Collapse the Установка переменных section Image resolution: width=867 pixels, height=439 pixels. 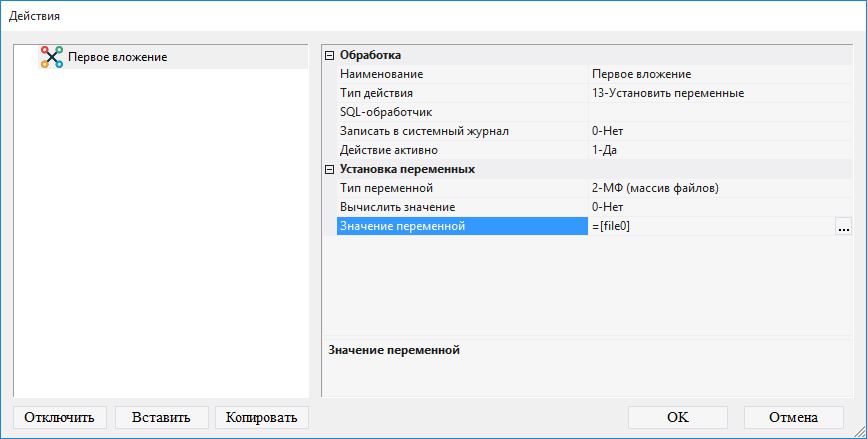pyautogui.click(x=330, y=170)
